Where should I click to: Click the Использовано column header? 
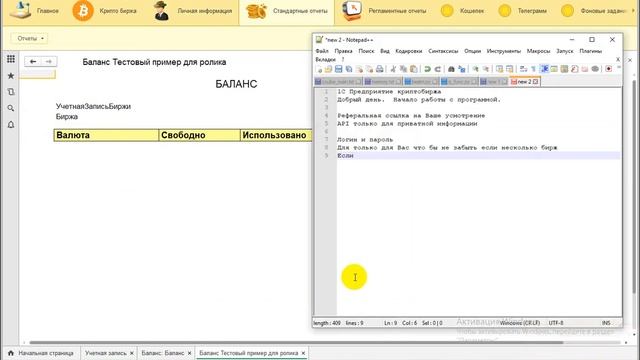[x=276, y=135]
